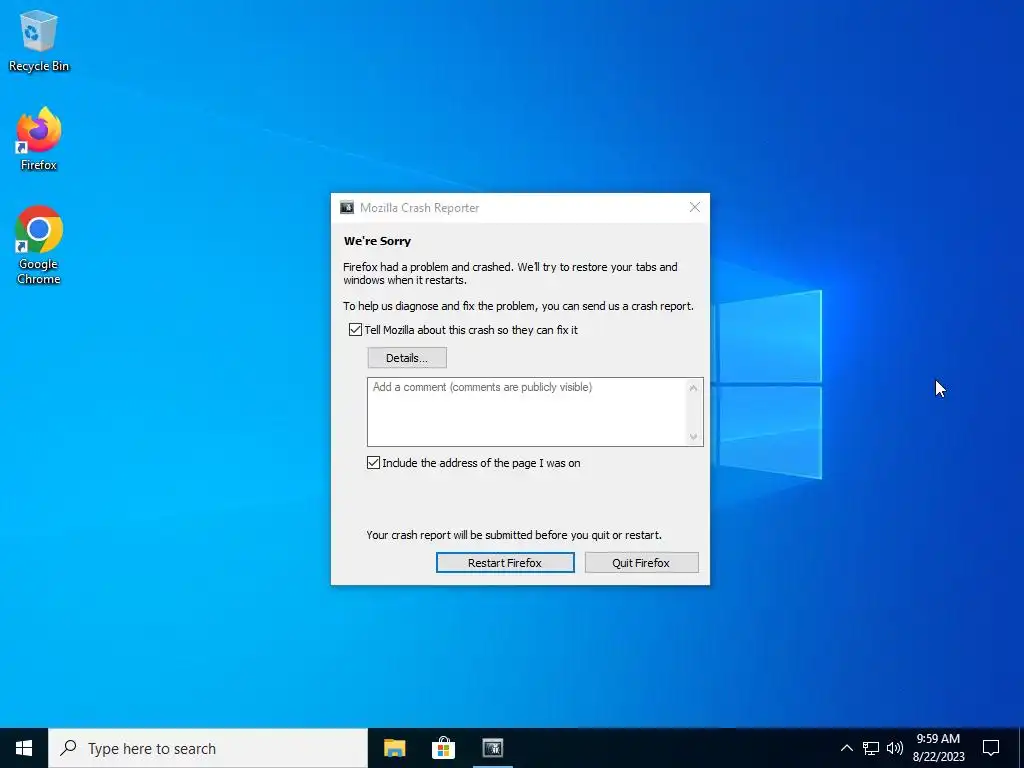This screenshot has height=768, width=1024.
Task: Click the Type here to search box
Action: [x=208, y=748]
